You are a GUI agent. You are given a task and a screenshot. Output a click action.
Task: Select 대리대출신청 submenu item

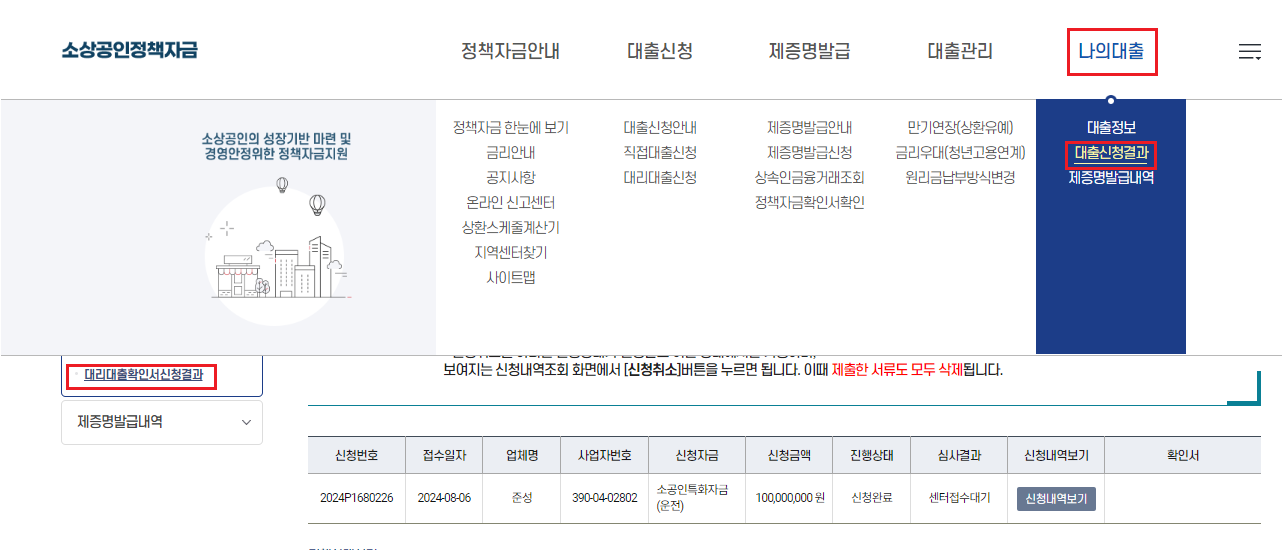(660, 178)
